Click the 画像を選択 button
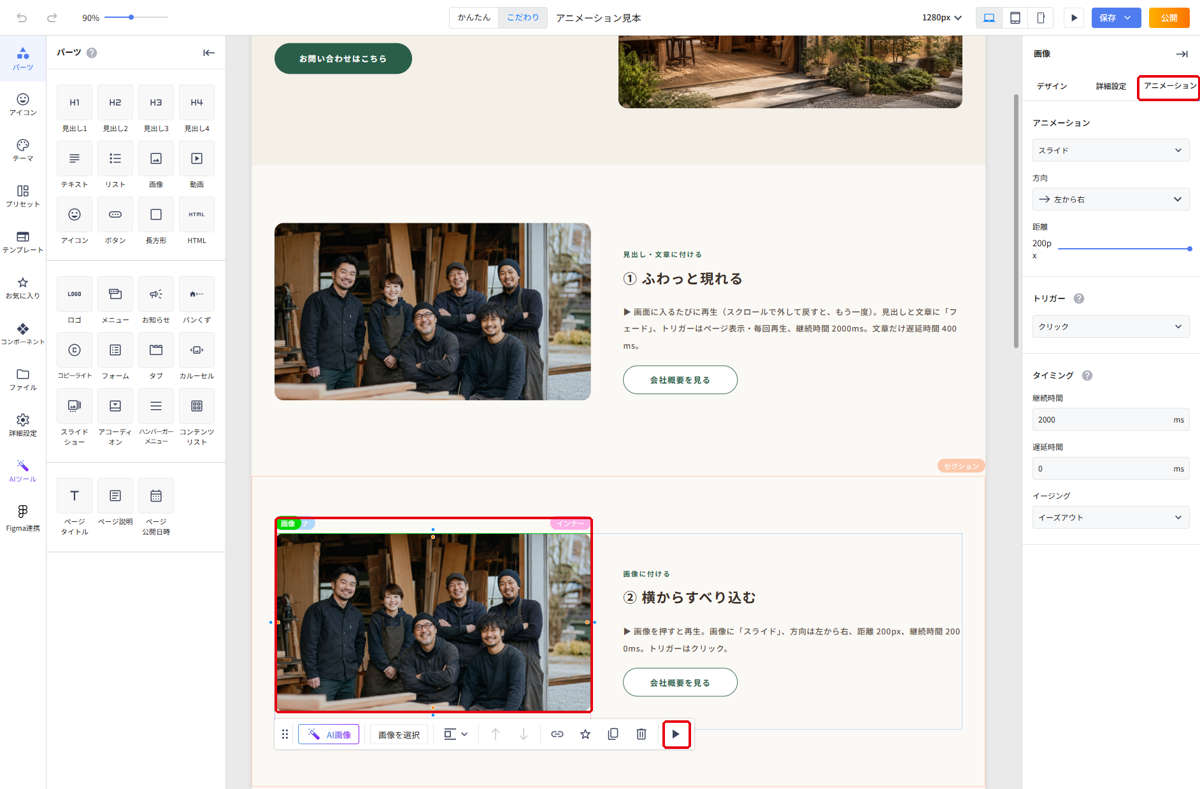The image size is (1200, 789). 399,734
